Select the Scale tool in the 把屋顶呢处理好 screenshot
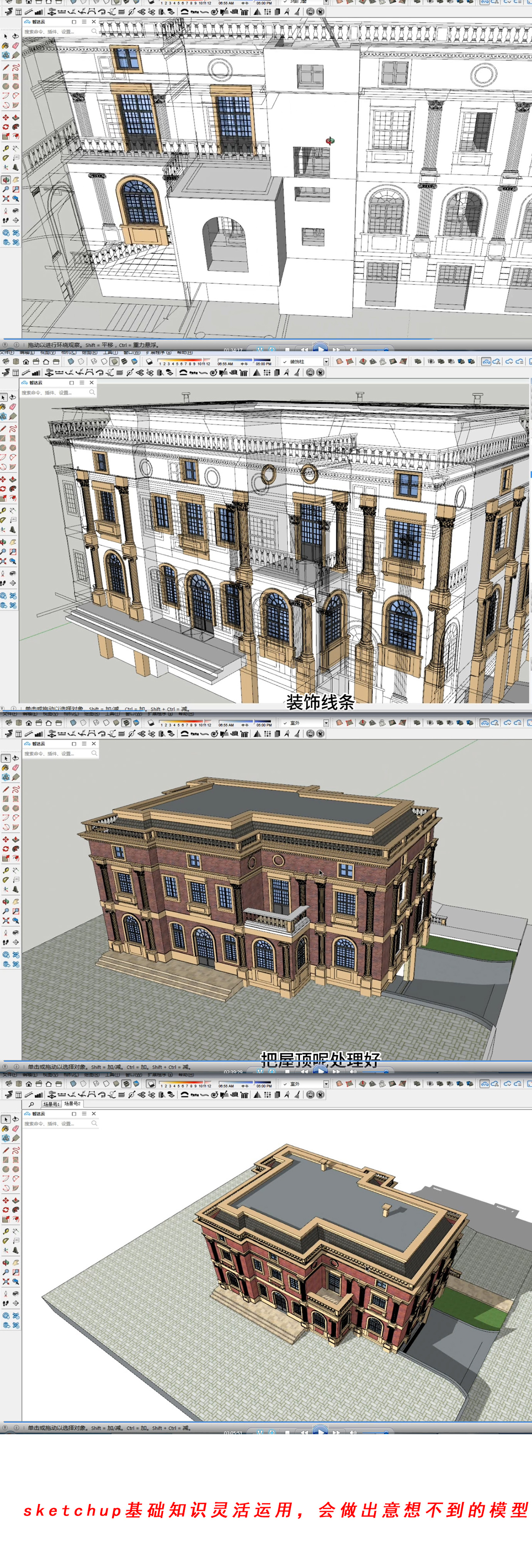Image resolution: width=532 pixels, height=1568 pixels. tap(5, 858)
